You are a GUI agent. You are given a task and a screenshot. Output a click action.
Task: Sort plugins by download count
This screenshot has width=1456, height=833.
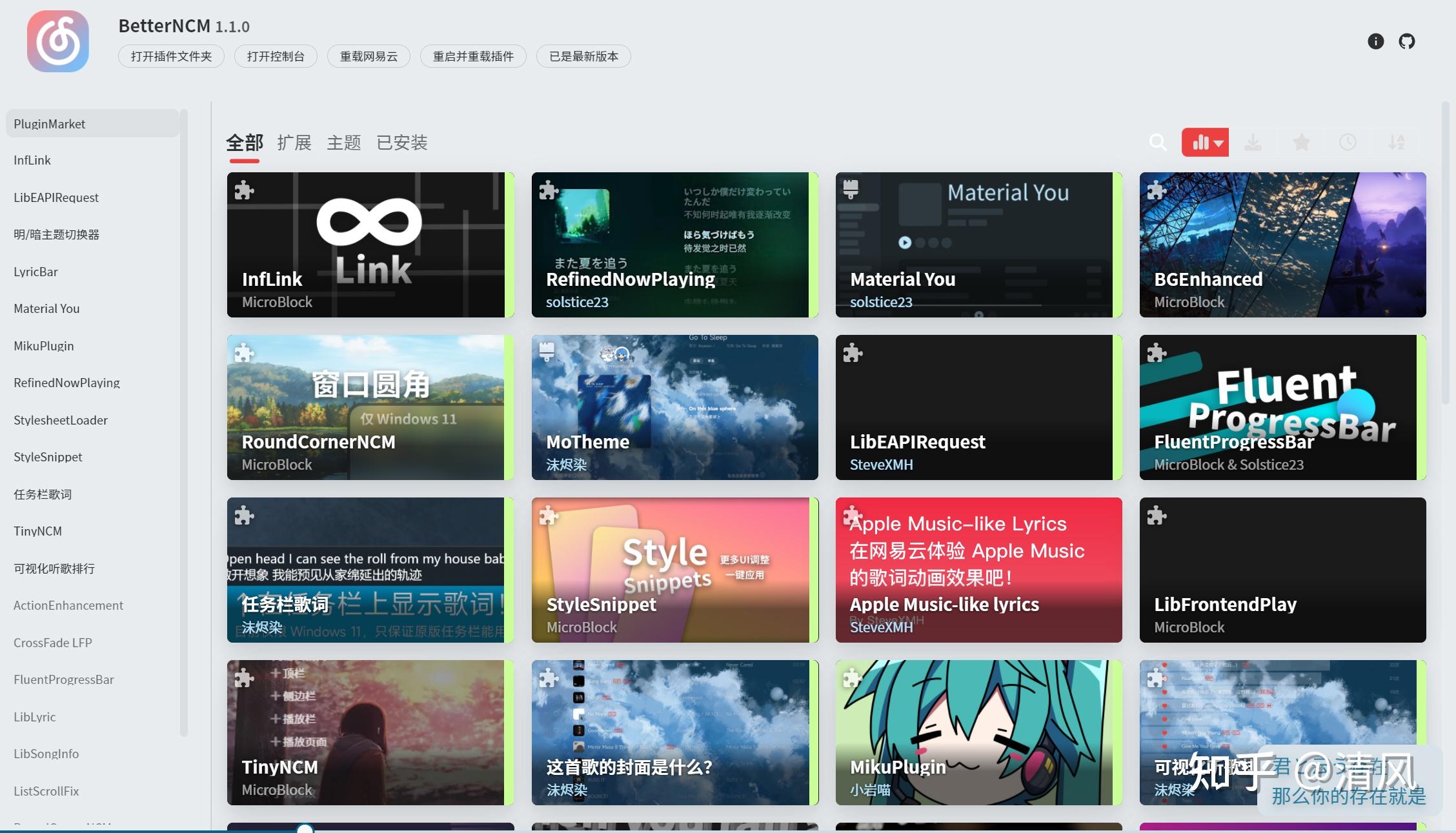pyautogui.click(x=1253, y=142)
